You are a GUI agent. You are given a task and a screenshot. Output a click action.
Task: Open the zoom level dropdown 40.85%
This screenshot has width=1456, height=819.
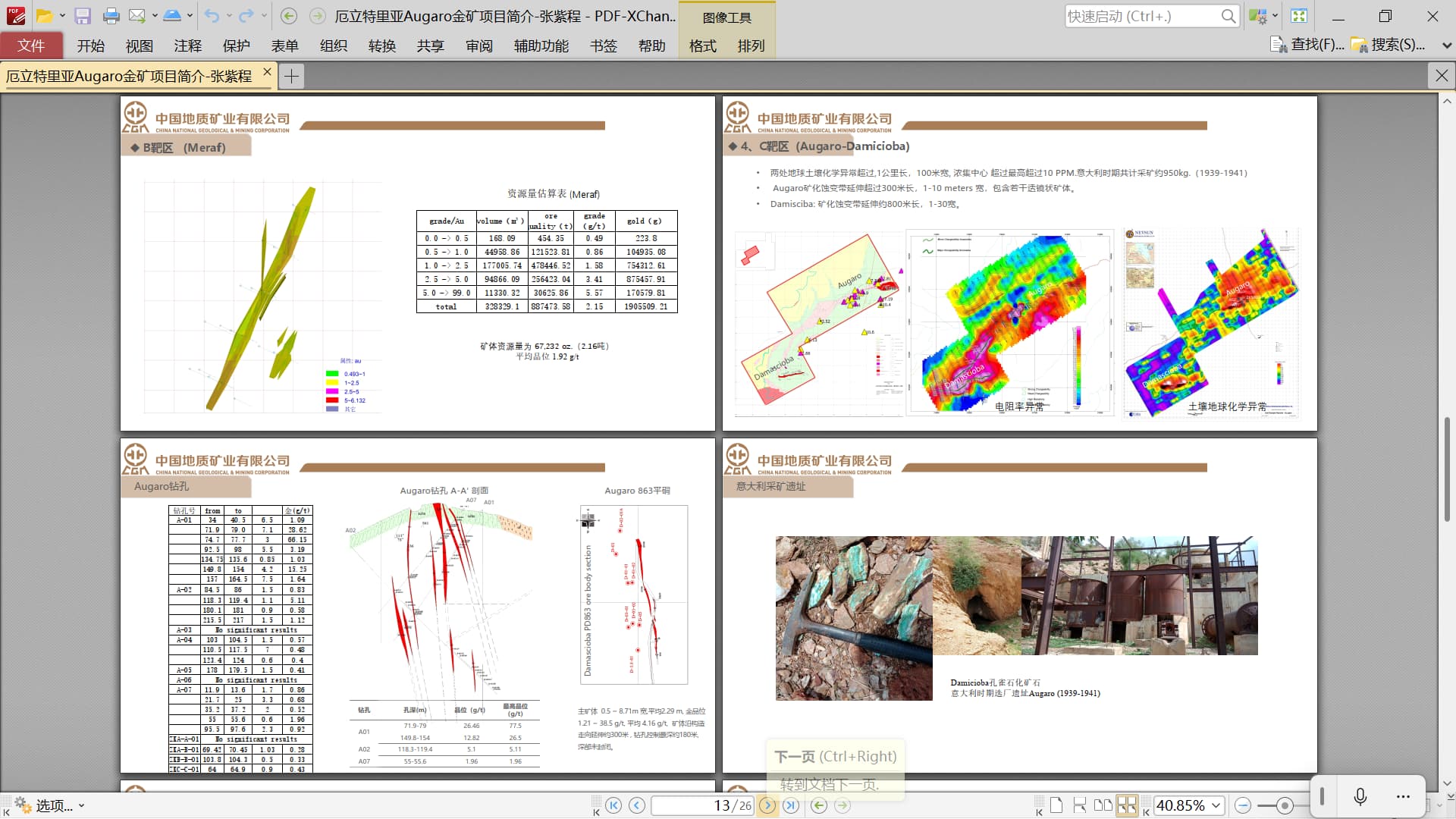tap(1216, 805)
